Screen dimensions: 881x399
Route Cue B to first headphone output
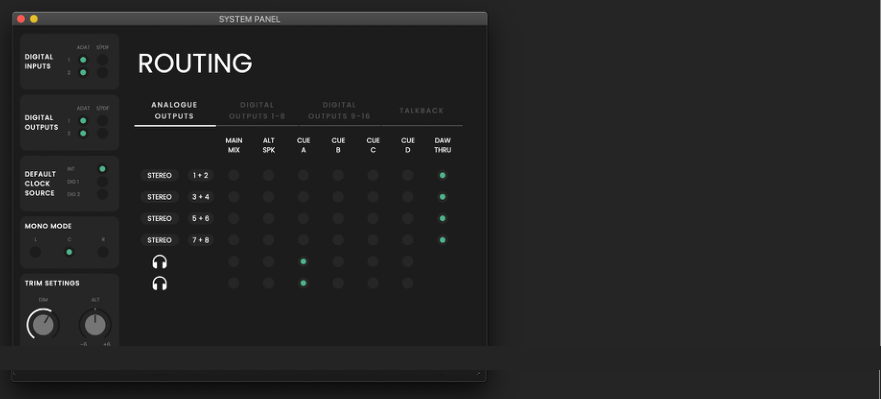tap(338, 261)
